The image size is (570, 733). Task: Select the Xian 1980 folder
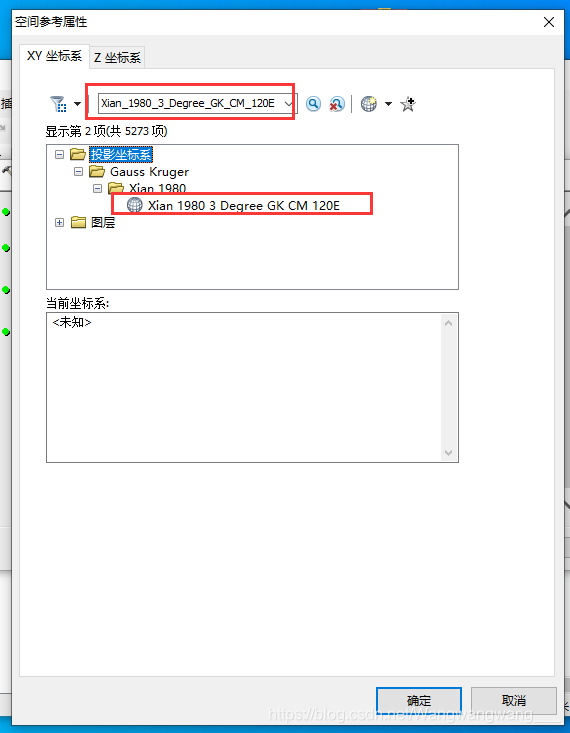[157, 188]
